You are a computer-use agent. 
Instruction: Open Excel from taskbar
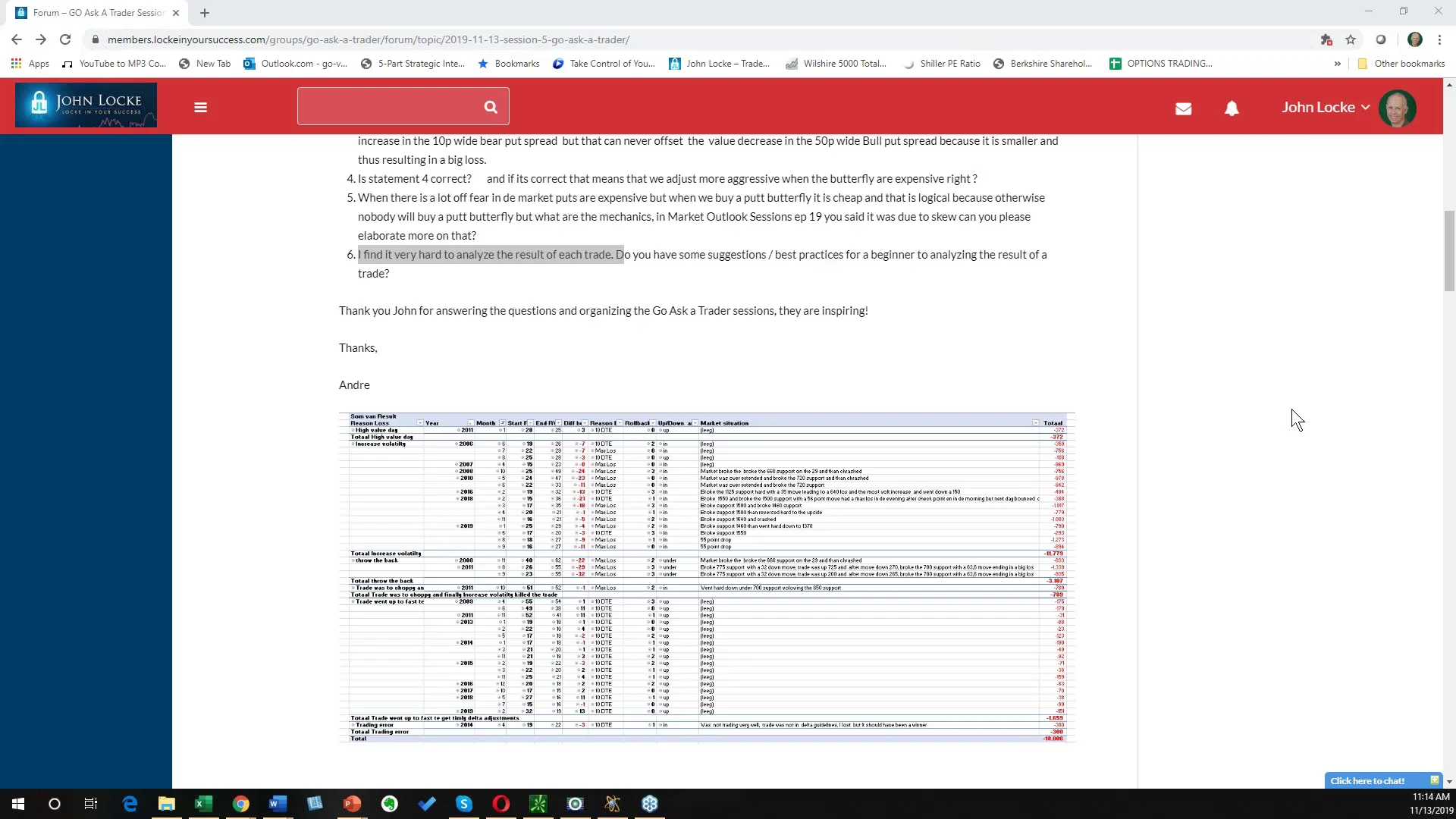[204, 804]
